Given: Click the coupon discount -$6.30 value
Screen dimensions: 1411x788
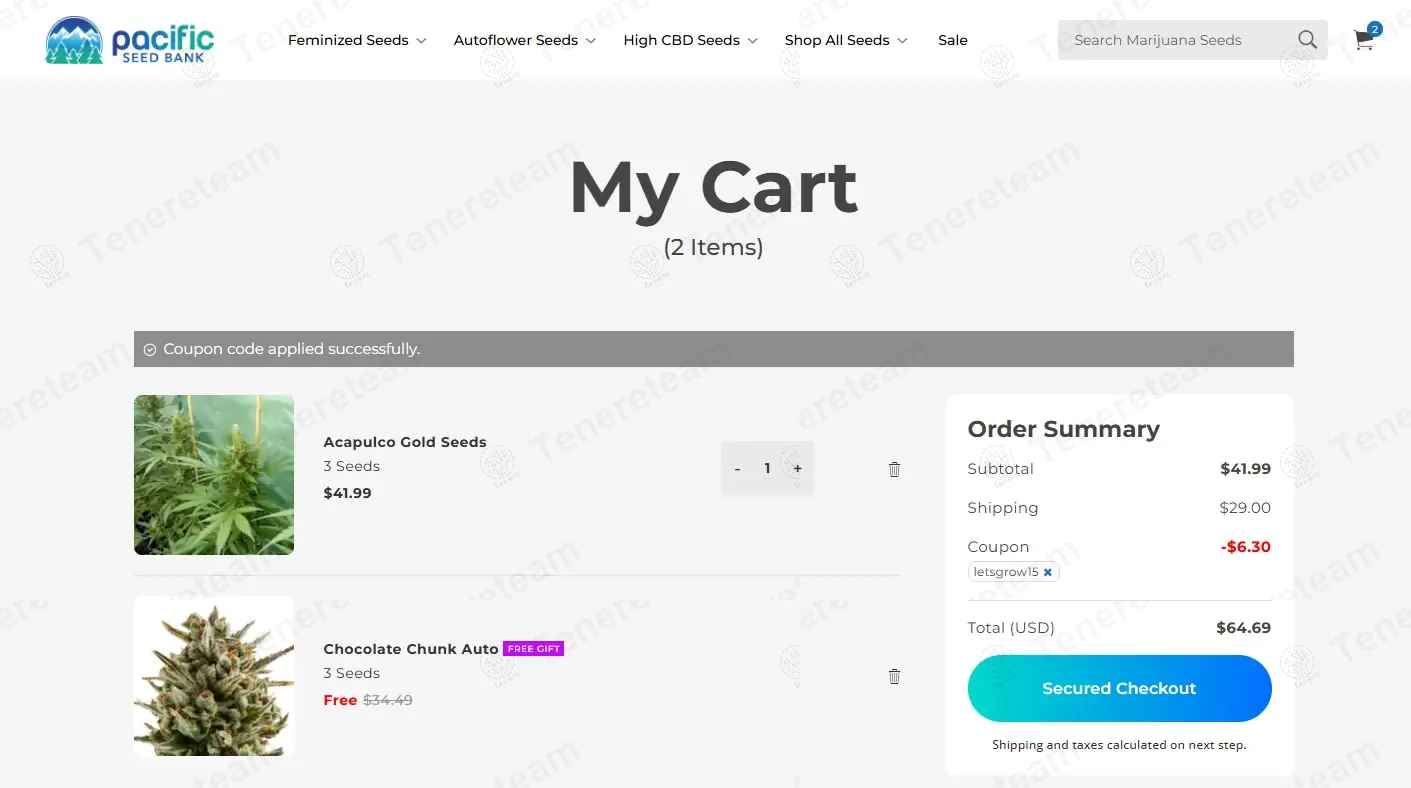Looking at the screenshot, I should 1246,547.
